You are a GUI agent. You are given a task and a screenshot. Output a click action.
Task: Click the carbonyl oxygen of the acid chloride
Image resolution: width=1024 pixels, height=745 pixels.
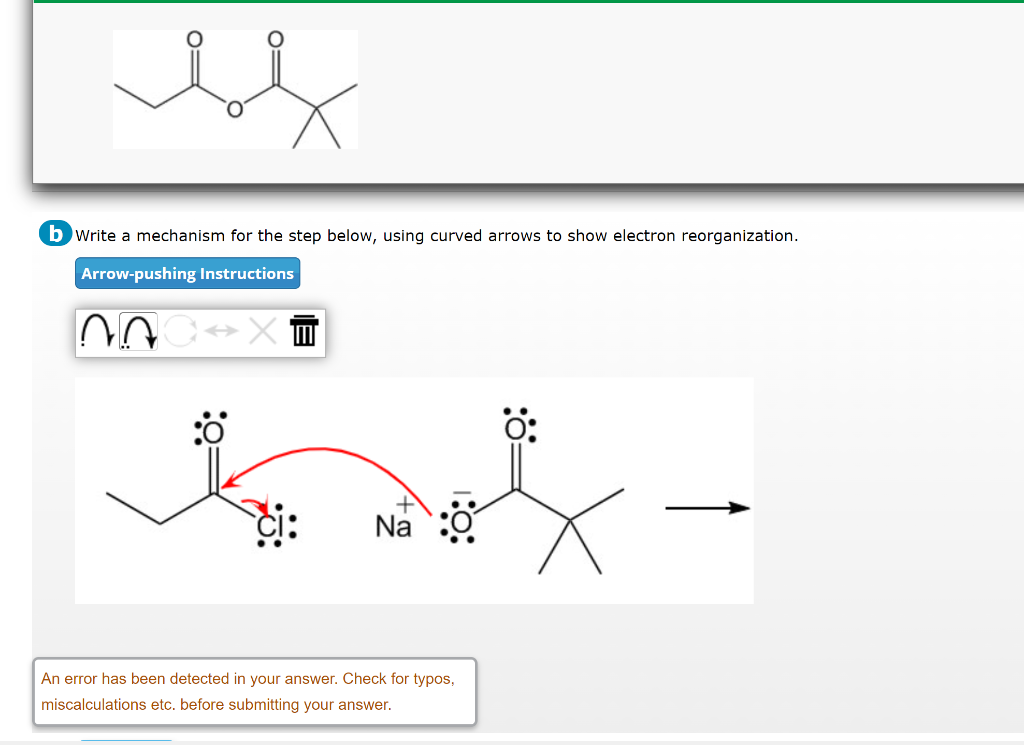coord(208,430)
